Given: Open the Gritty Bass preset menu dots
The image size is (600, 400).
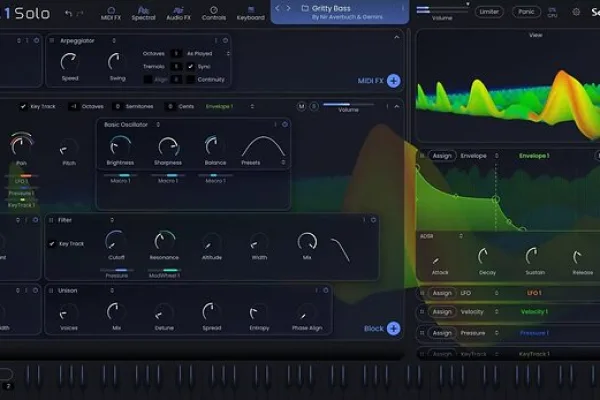Looking at the screenshot, I should 403,8.
